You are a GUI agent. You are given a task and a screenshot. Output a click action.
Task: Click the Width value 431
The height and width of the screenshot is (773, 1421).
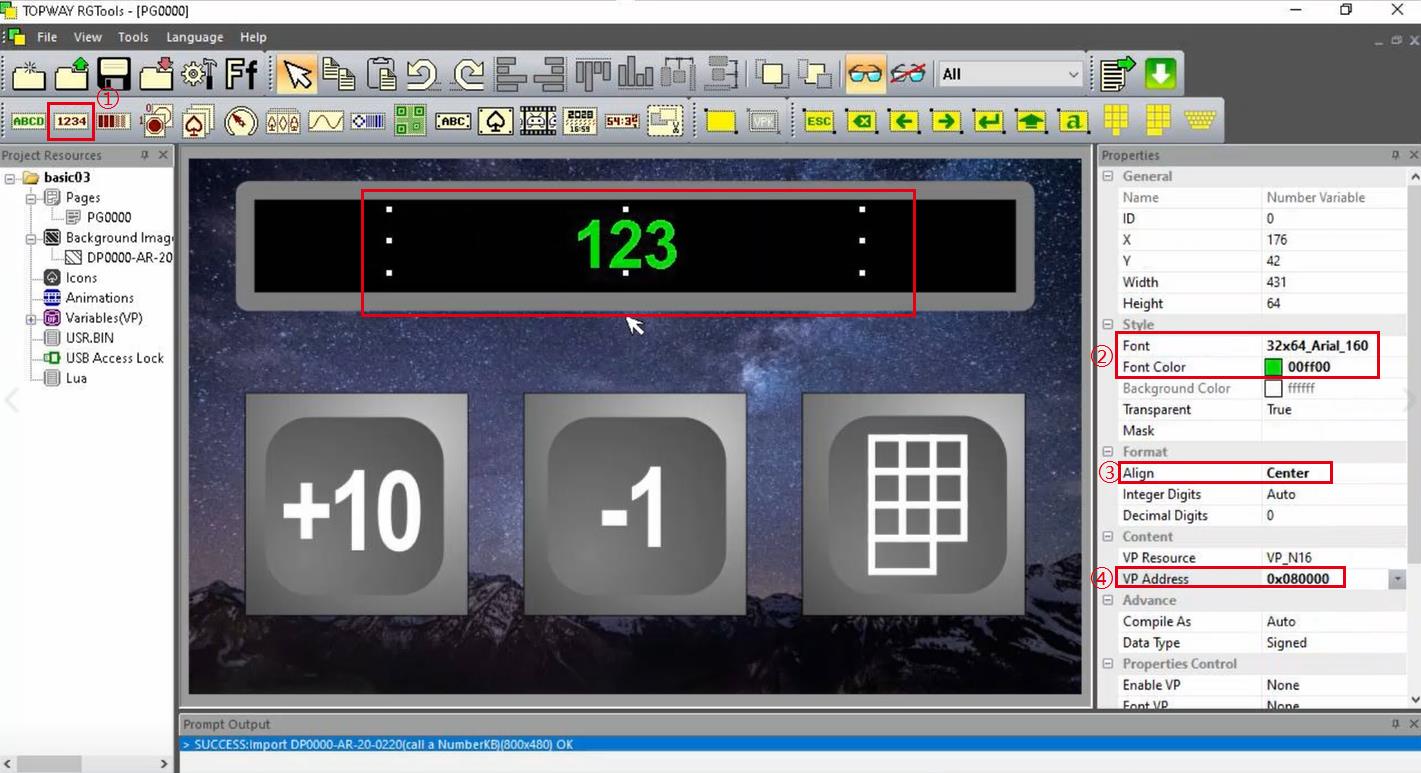1277,282
